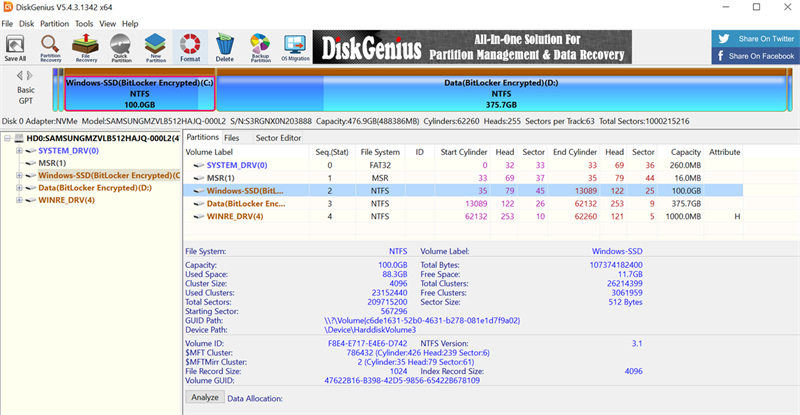
Task: Open the Disk menu
Action: (x=27, y=23)
